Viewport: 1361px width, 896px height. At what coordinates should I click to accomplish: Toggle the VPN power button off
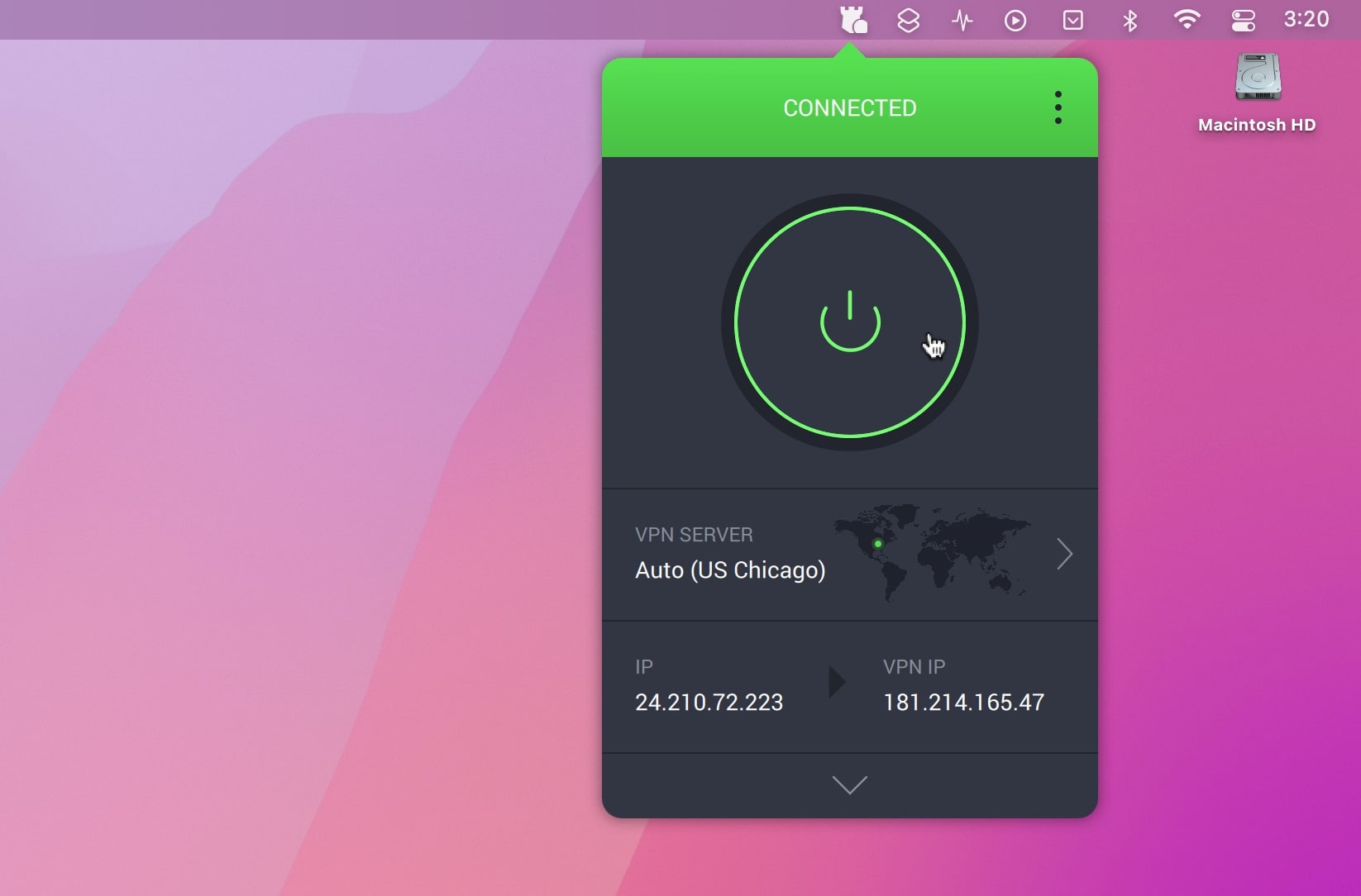(850, 322)
